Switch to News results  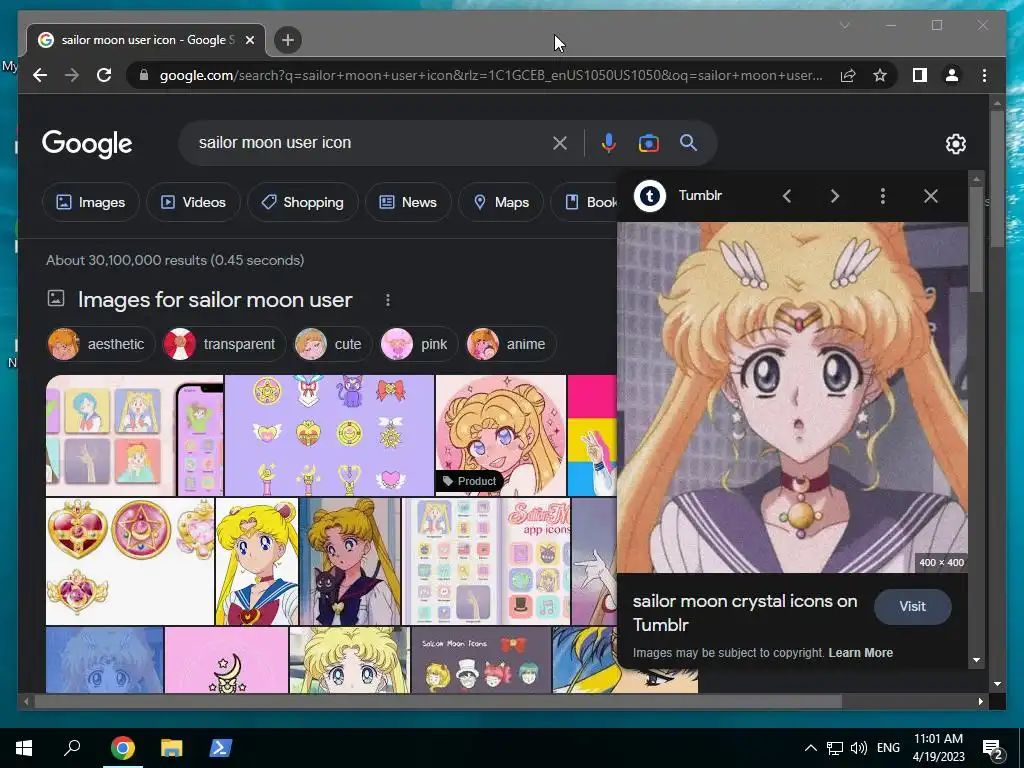408,202
